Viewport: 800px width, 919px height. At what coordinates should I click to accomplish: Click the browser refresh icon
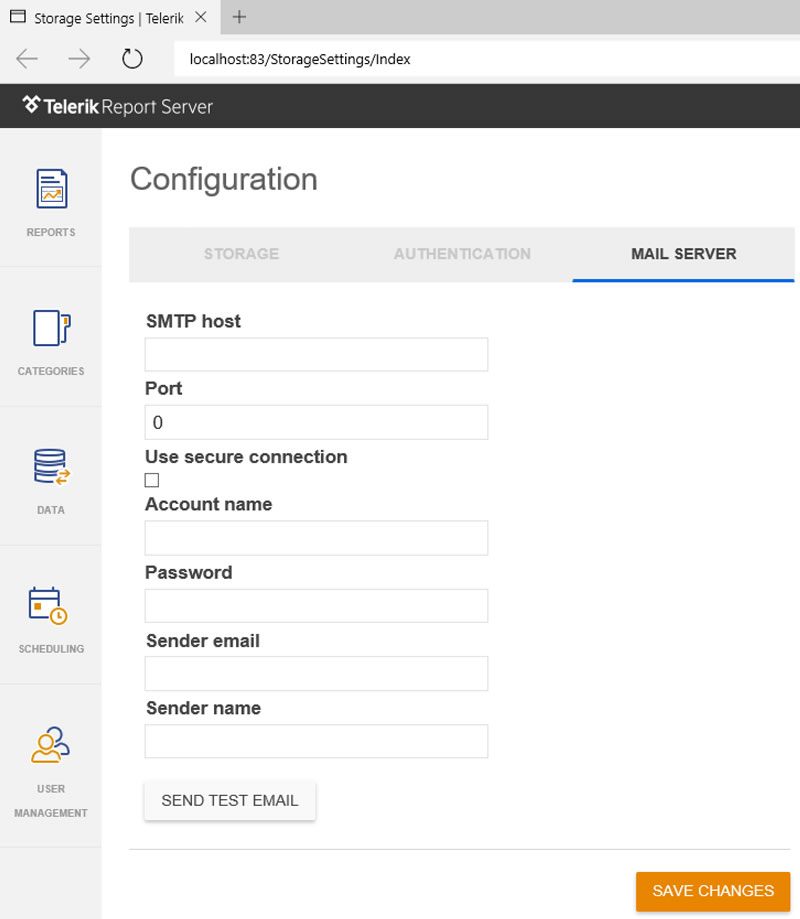(132, 59)
